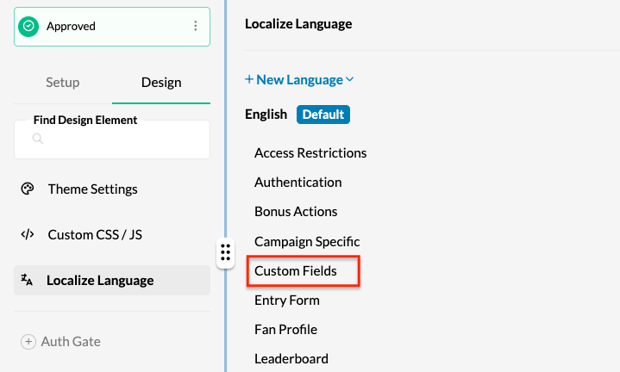Open Bonus Actions
This screenshot has height=372, width=620.
pos(296,211)
